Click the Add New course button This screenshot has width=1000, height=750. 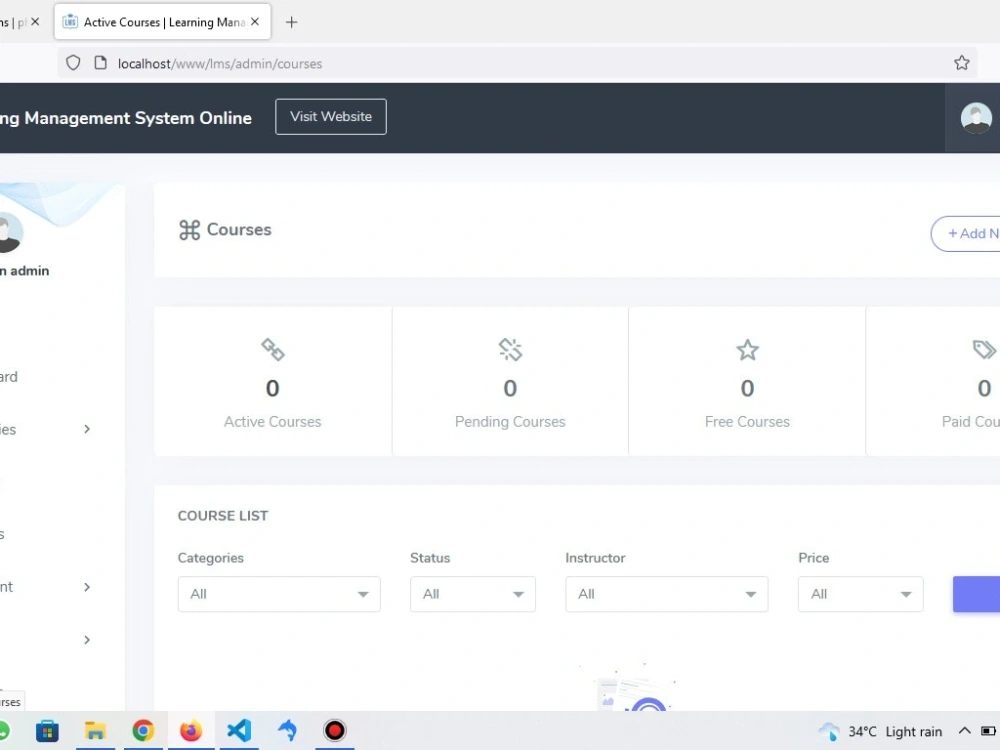tap(966, 233)
